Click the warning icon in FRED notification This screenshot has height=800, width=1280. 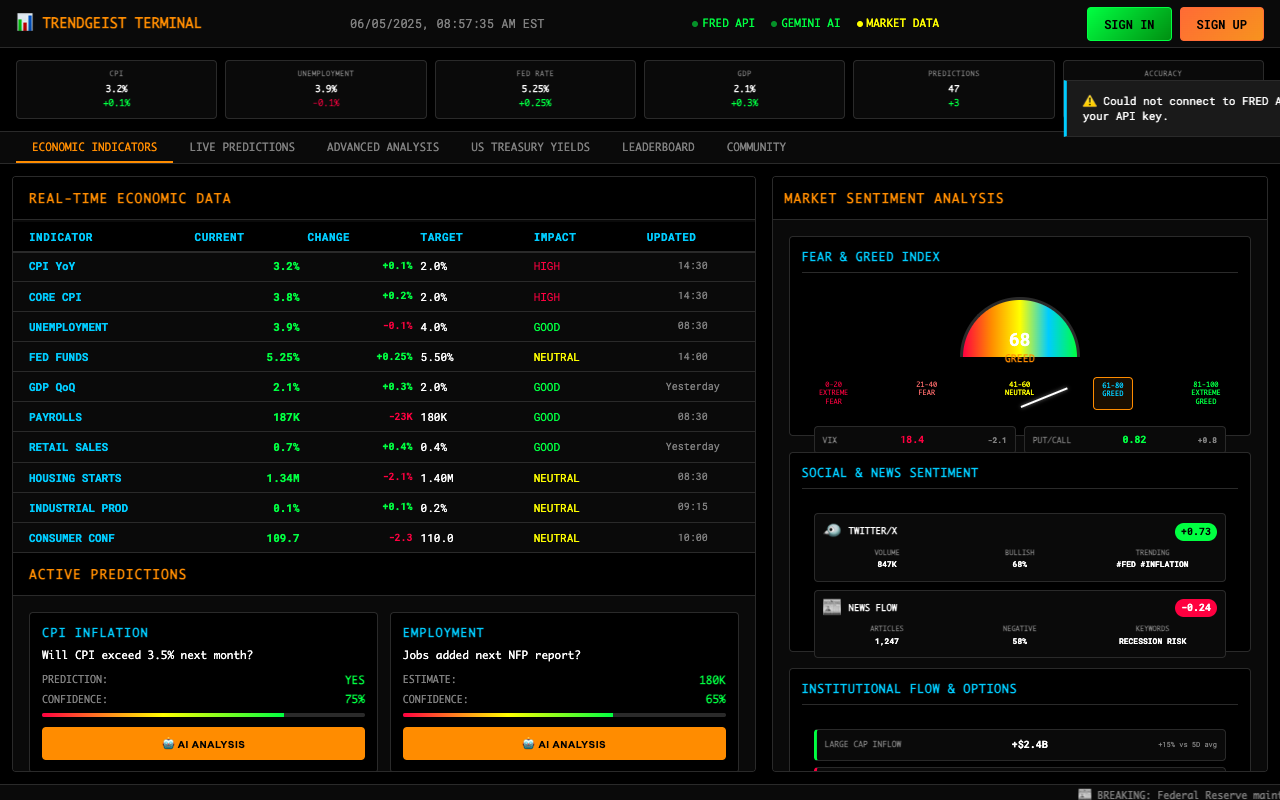coord(1090,101)
